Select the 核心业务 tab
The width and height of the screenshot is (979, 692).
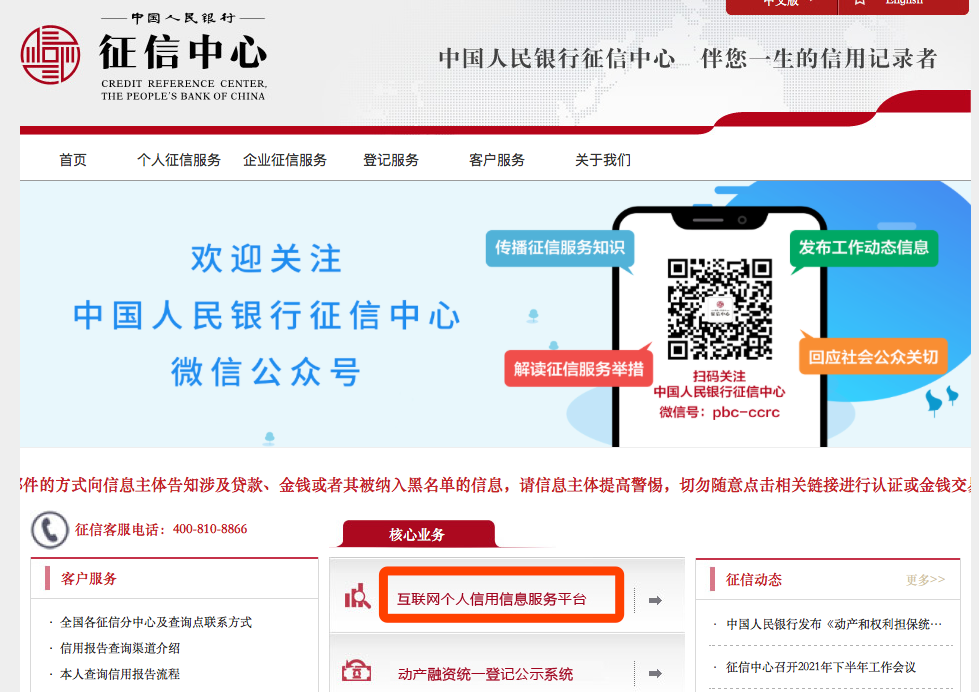click(417, 534)
